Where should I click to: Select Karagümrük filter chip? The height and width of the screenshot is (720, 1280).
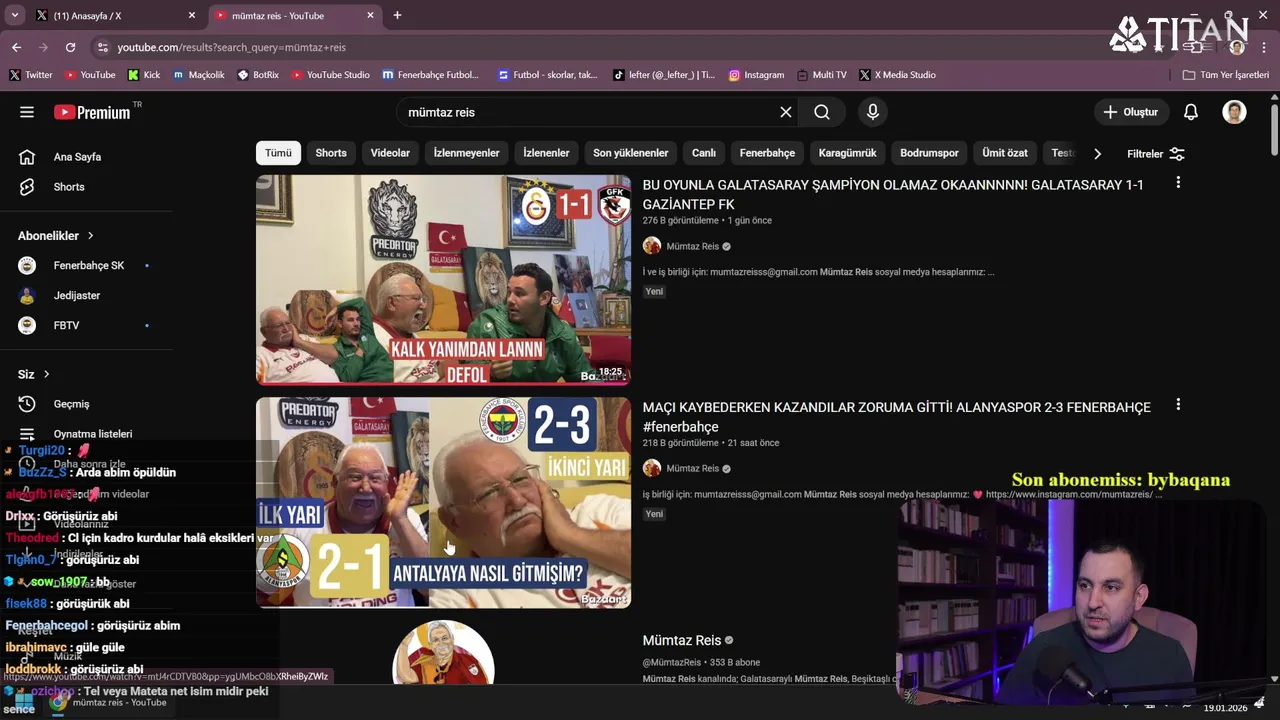coord(847,153)
